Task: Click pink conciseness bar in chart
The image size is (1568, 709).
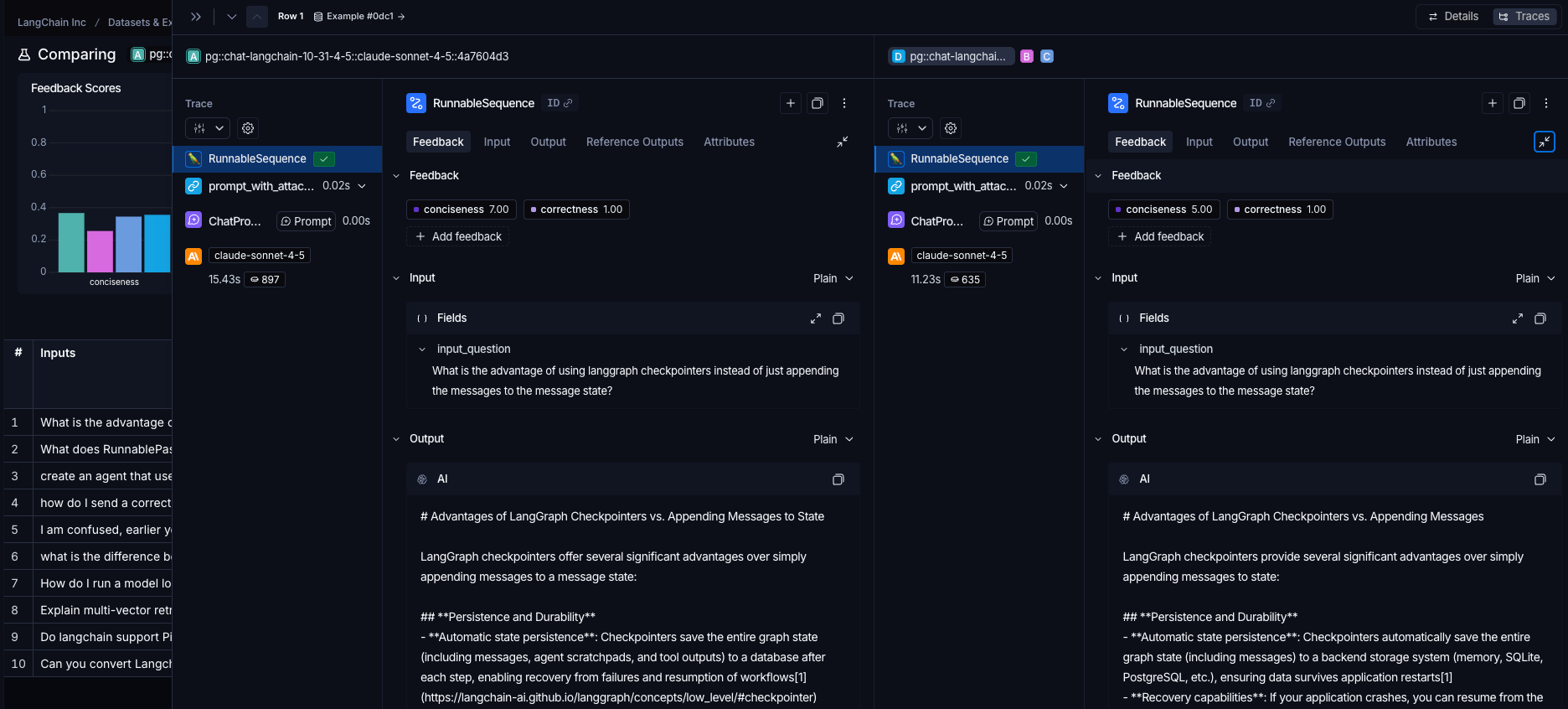Action: 100,251
